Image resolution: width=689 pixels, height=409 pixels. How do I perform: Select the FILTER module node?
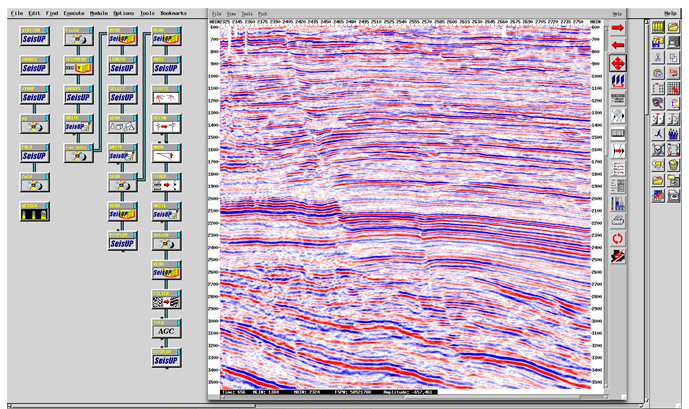pos(167,300)
